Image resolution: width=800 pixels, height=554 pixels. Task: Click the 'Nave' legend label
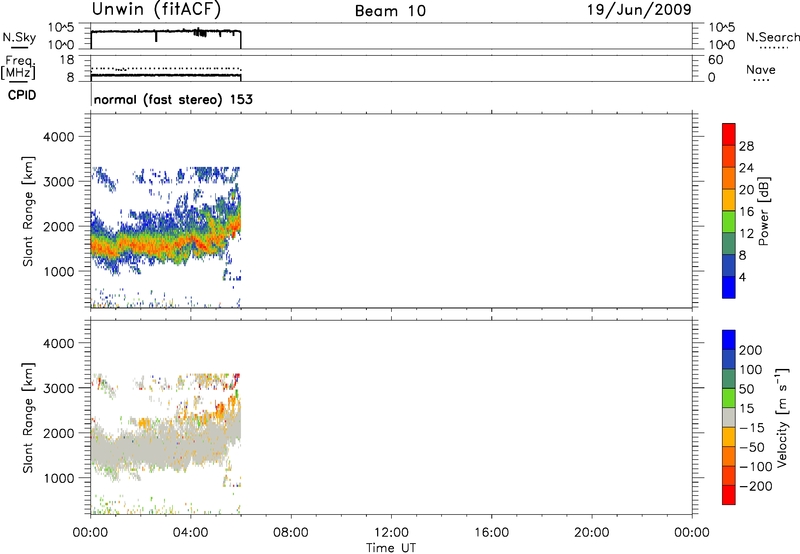tap(761, 70)
